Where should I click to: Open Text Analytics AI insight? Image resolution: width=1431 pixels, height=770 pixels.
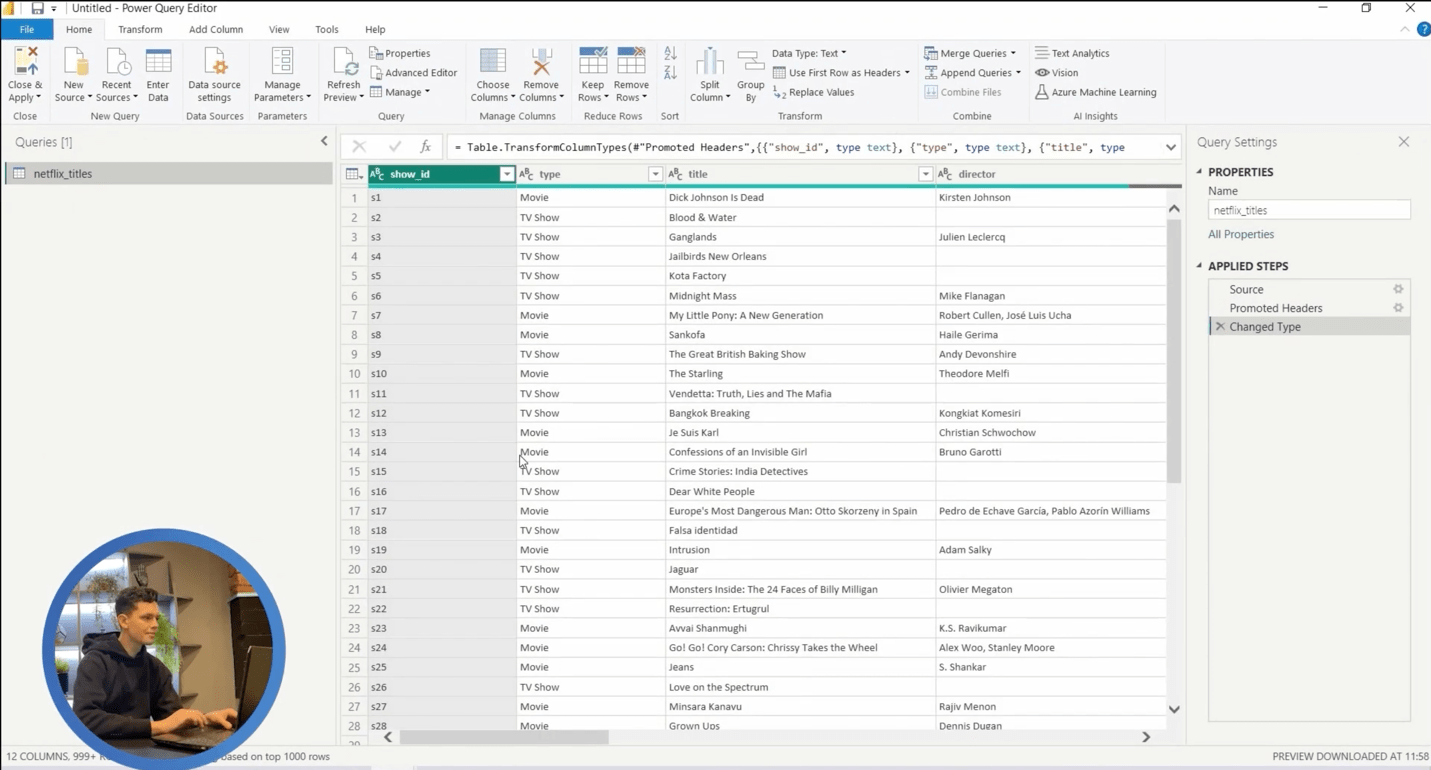coord(1072,53)
